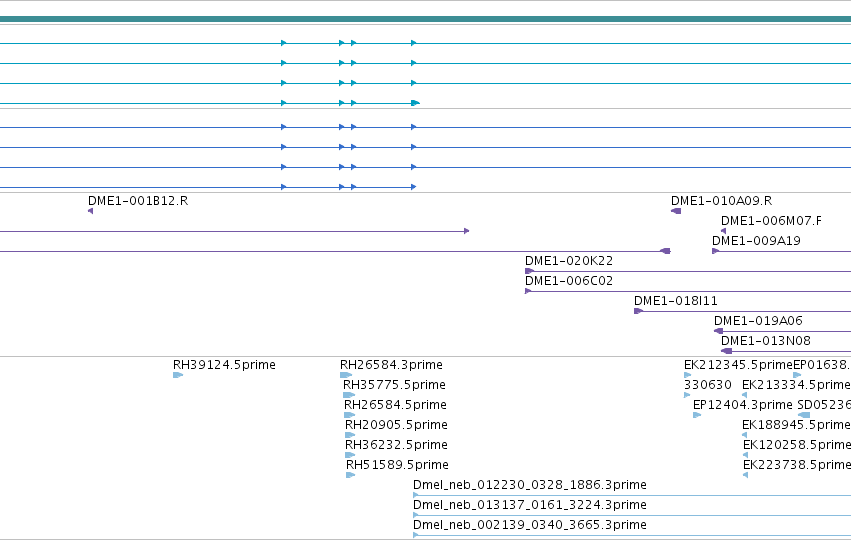
Task: Click the RH35775.5prime arrow glyph
Action: 349,395
